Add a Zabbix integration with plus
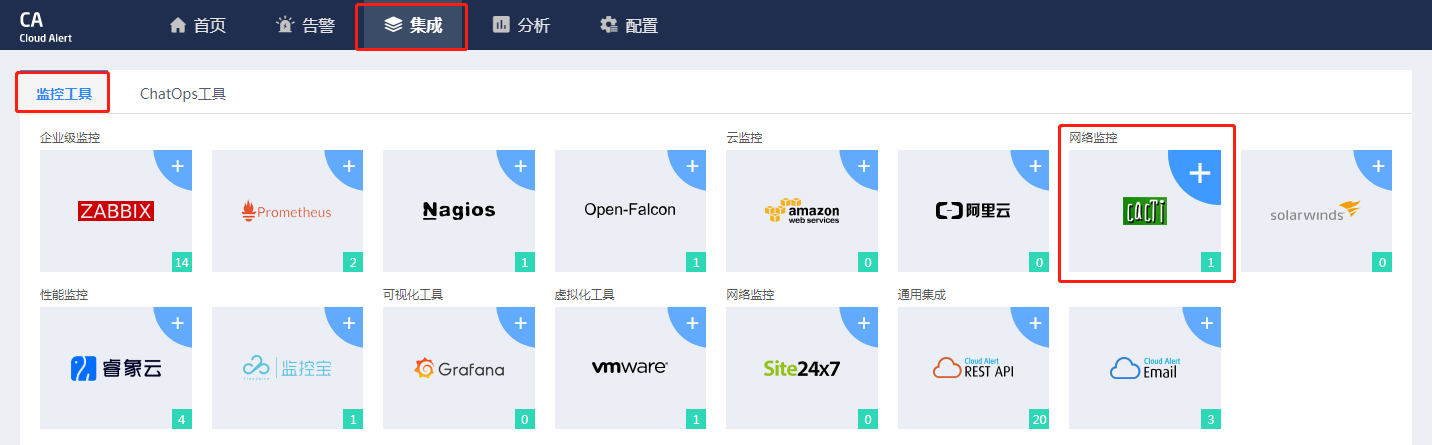The image size is (1432, 445). 177,166
